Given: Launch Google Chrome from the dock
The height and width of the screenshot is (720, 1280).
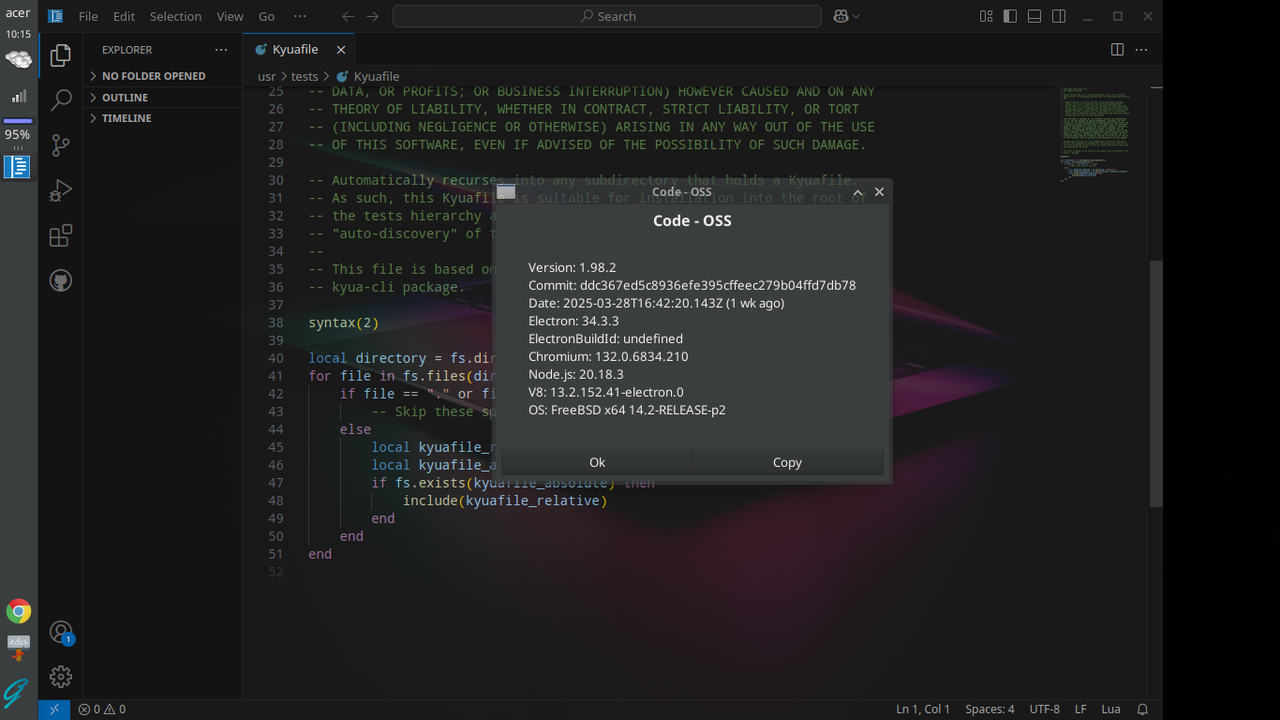Looking at the screenshot, I should [x=18, y=611].
